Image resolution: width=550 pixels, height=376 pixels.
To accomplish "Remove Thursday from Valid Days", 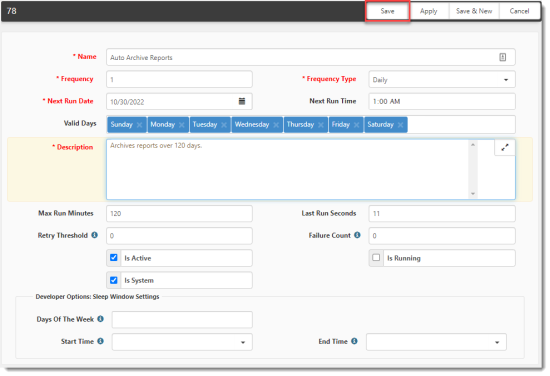I will 321,125.
